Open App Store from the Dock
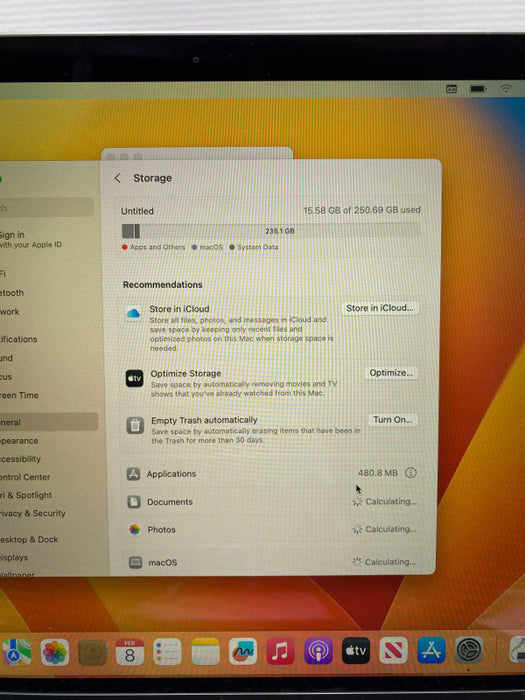Image resolution: width=525 pixels, height=700 pixels. (x=431, y=650)
